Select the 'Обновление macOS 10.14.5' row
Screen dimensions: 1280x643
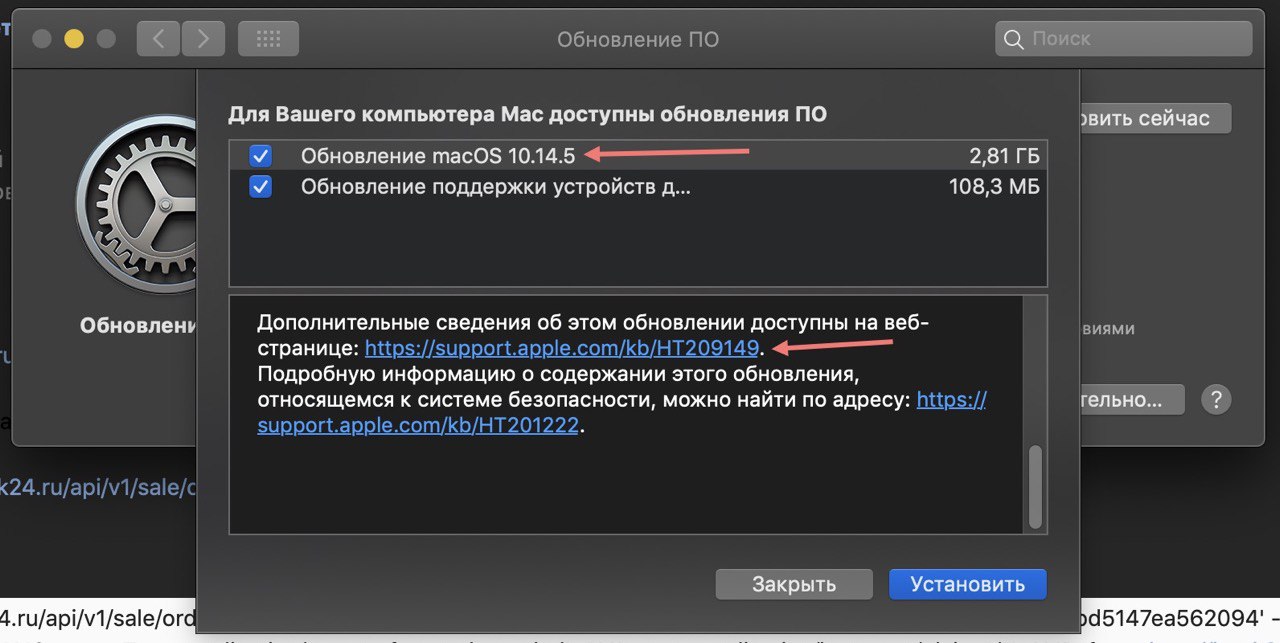point(638,156)
